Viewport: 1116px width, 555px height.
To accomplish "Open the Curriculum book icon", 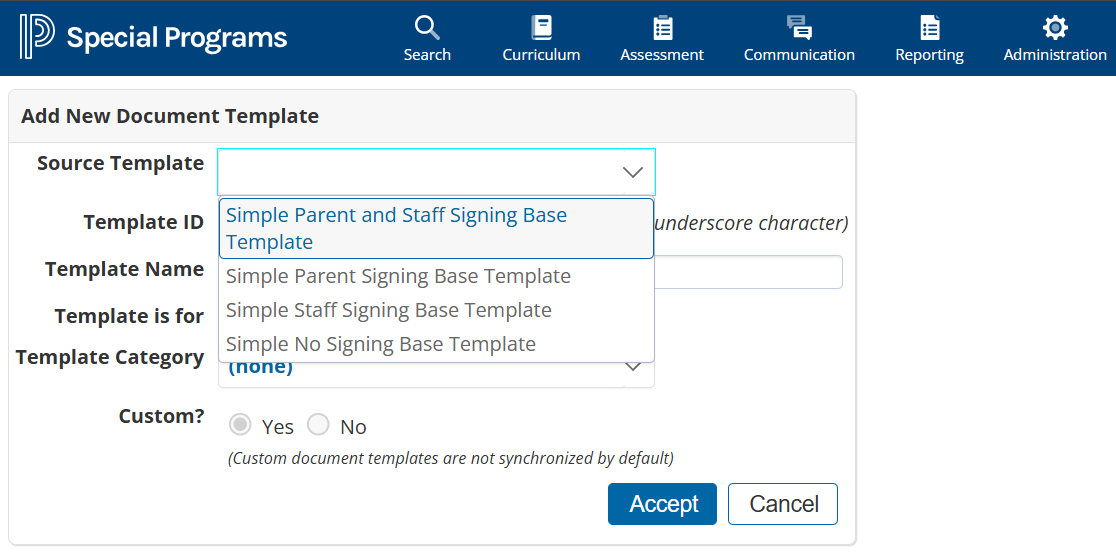I will coord(541,27).
